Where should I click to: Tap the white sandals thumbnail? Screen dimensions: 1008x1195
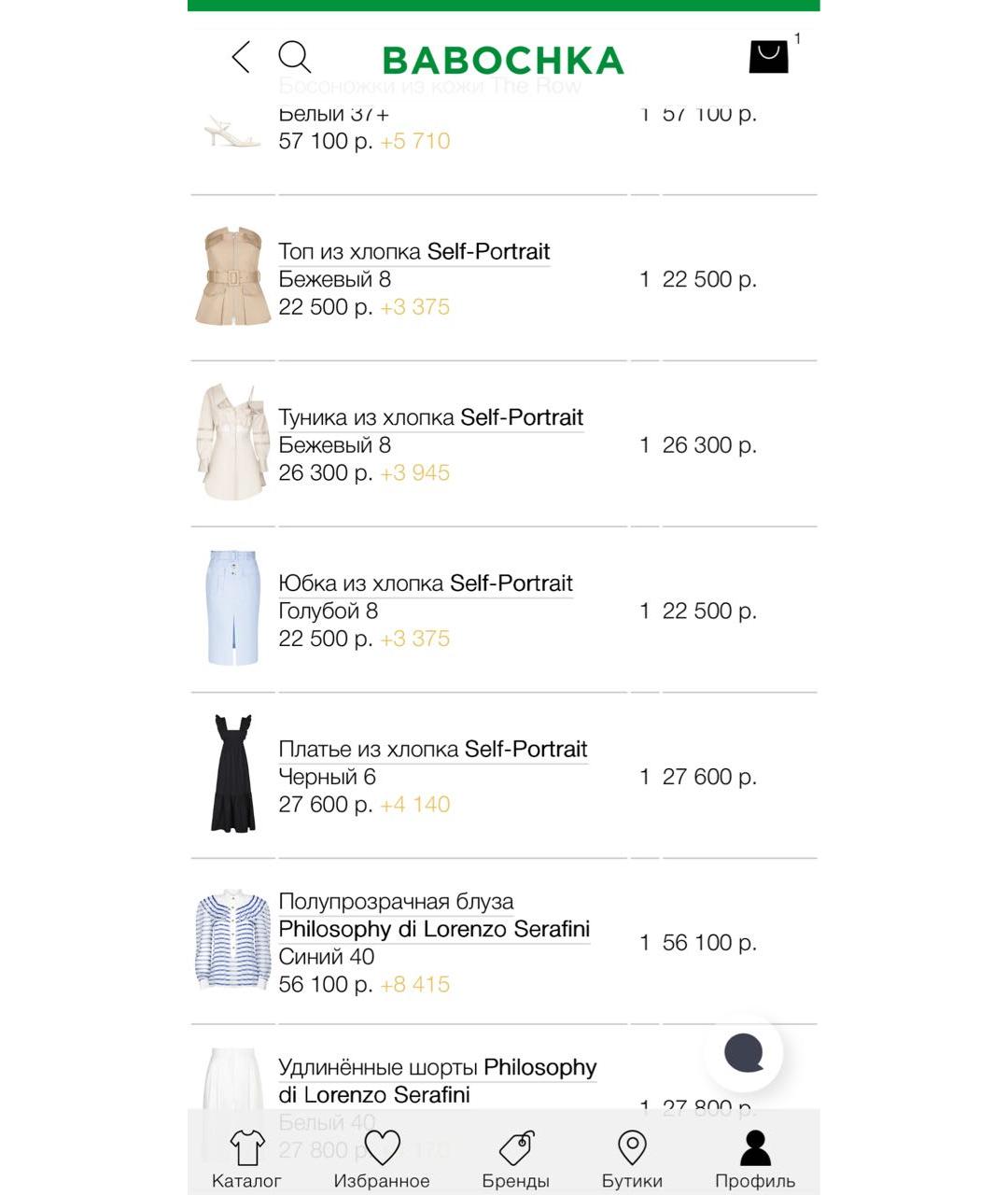click(231, 133)
